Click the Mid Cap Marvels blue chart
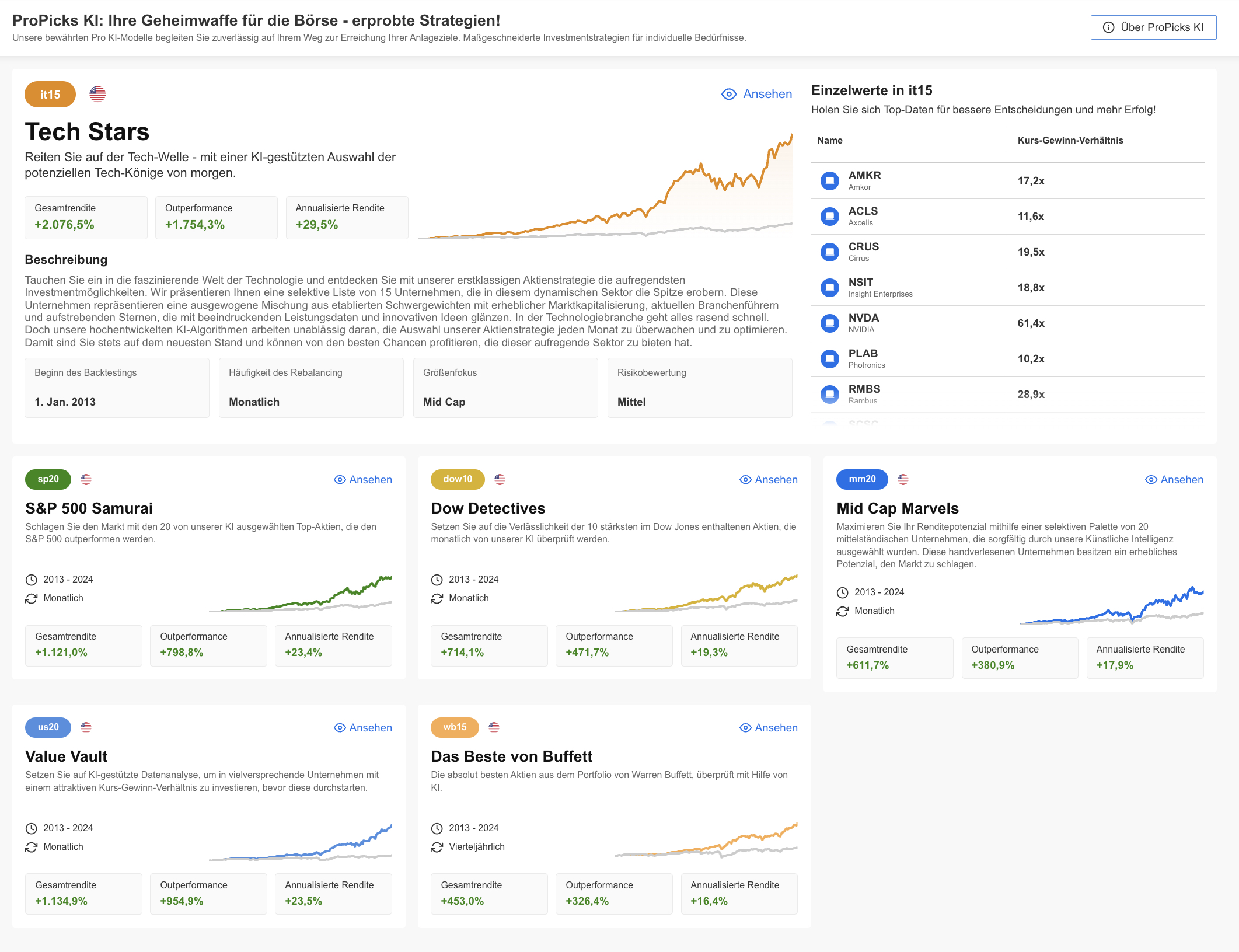The width and height of the screenshot is (1239, 952). [x=1112, y=606]
